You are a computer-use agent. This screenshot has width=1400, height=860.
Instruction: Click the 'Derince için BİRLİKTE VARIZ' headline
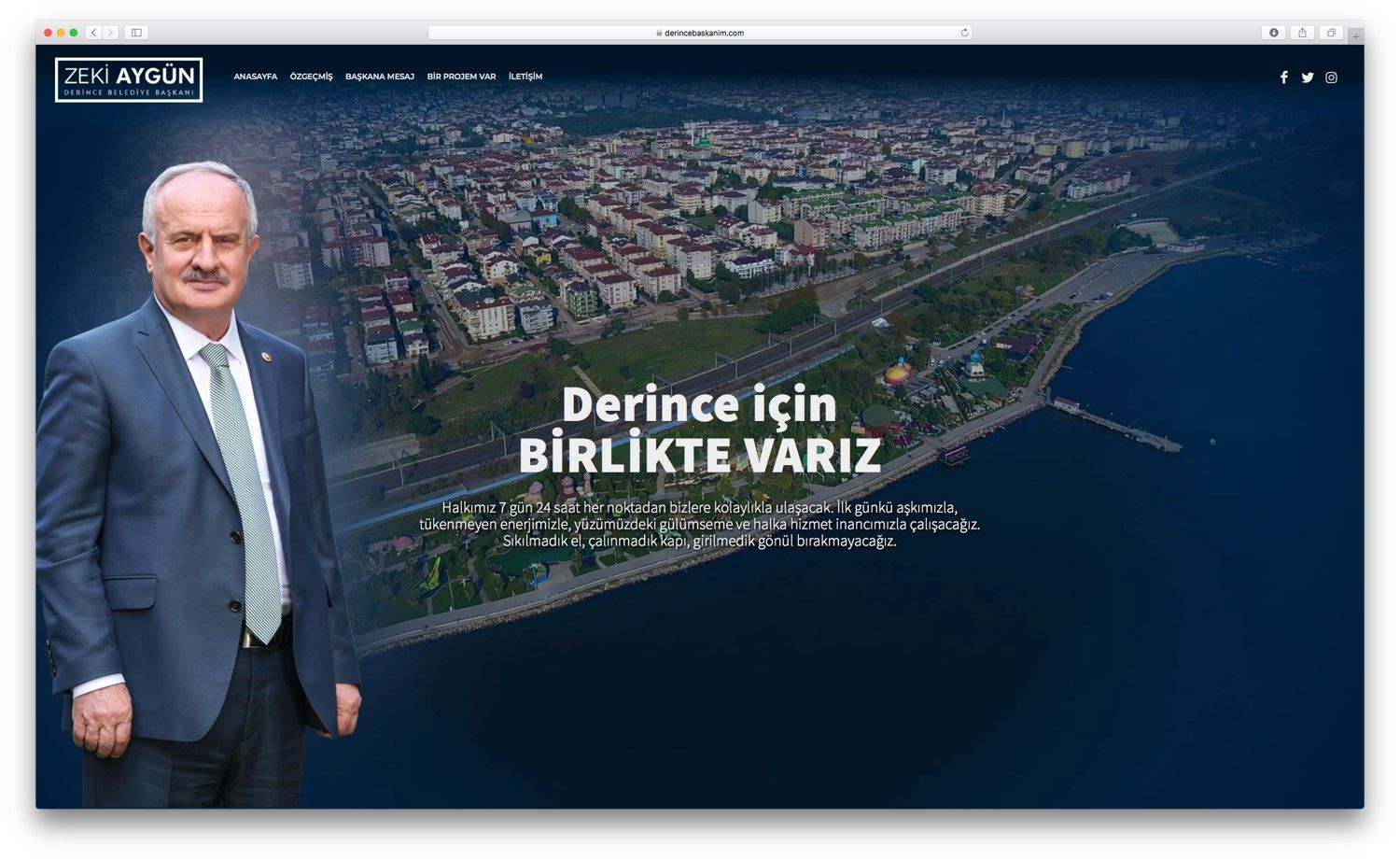(x=699, y=430)
